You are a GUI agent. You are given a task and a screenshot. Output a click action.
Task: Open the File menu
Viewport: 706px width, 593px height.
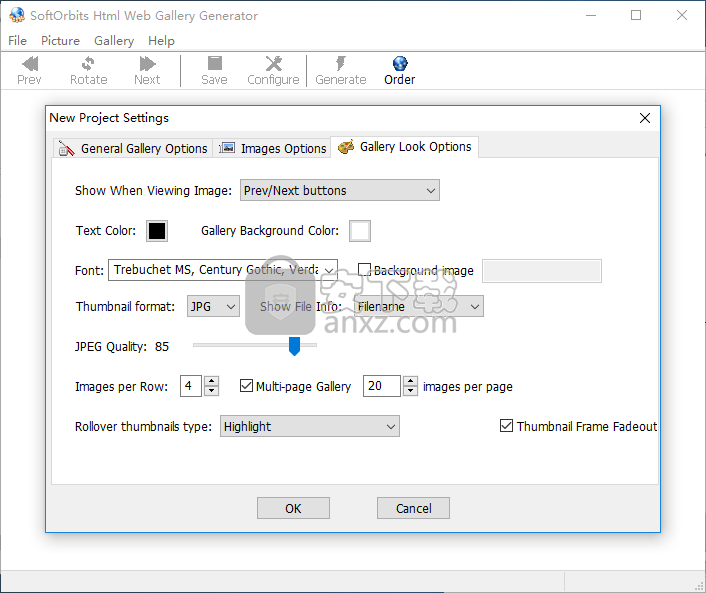pyautogui.click(x=18, y=41)
